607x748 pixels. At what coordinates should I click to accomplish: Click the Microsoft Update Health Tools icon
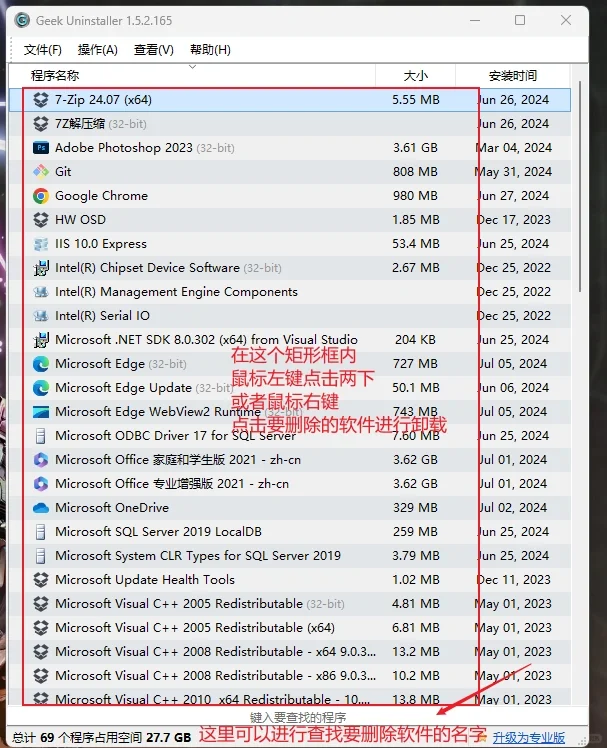tap(41, 580)
